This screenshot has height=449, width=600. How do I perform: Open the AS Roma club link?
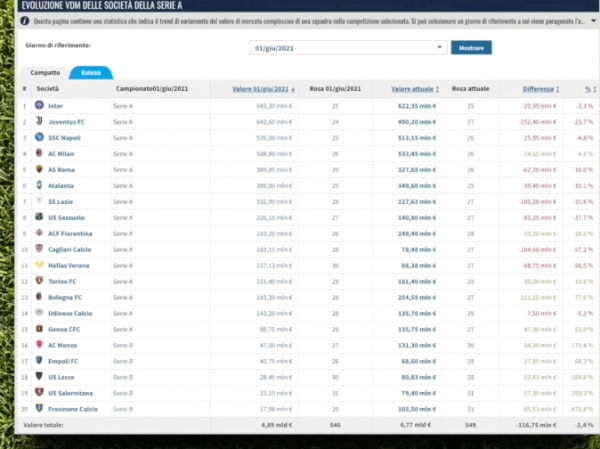coord(61,170)
